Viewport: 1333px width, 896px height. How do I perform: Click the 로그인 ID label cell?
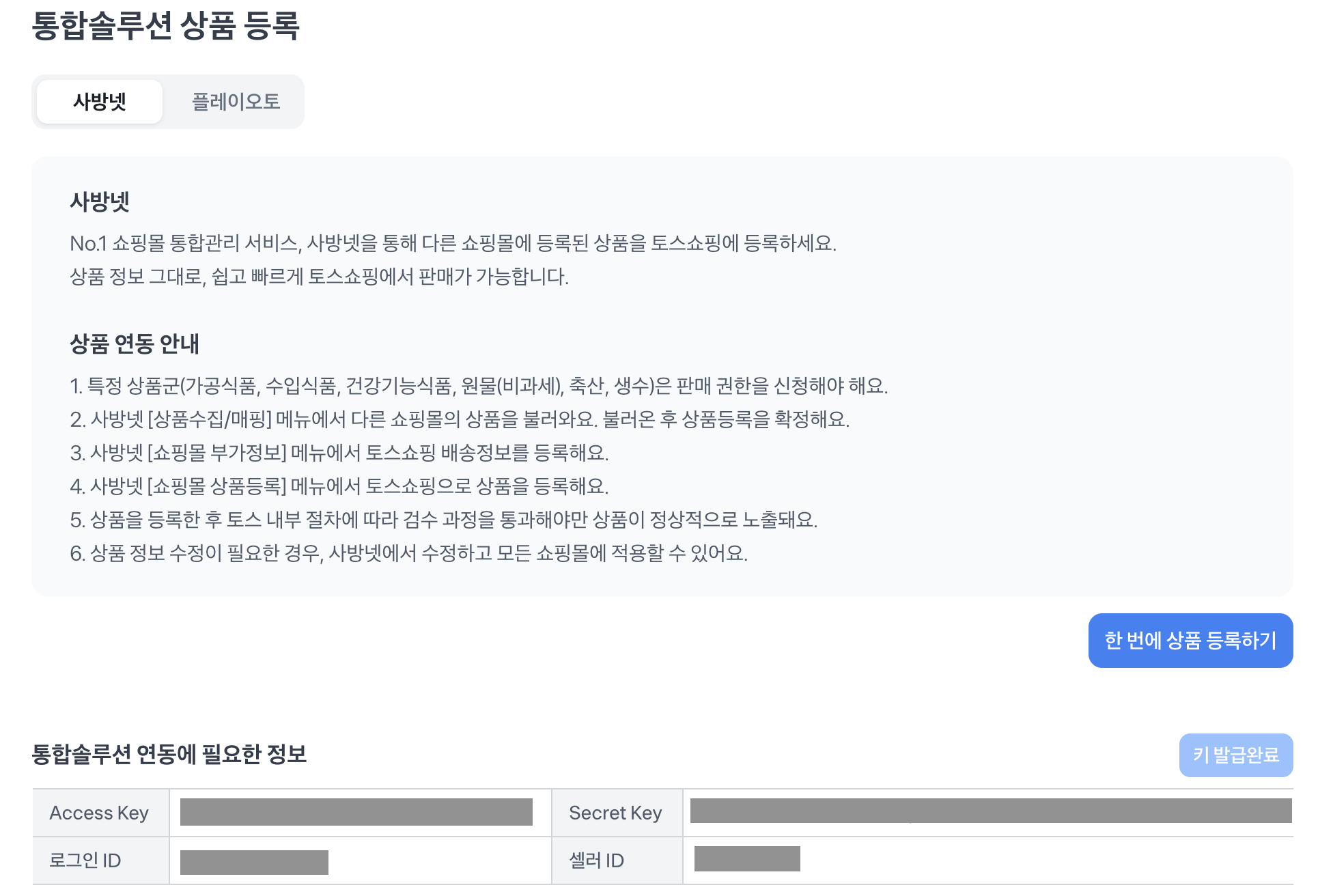coord(85,860)
